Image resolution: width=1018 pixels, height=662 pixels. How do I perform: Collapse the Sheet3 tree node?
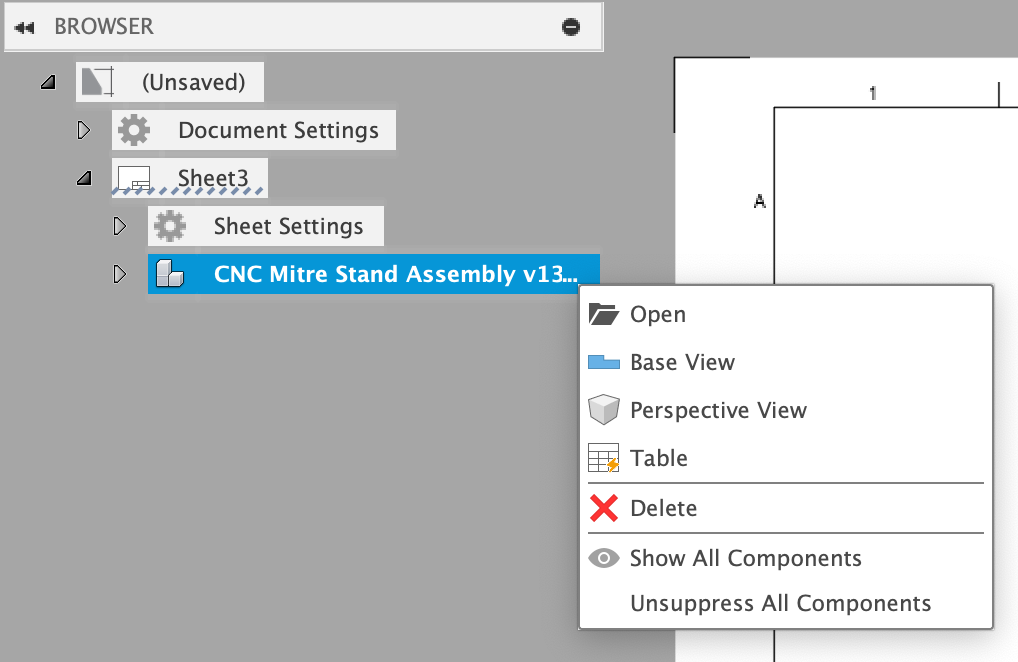coord(83,177)
